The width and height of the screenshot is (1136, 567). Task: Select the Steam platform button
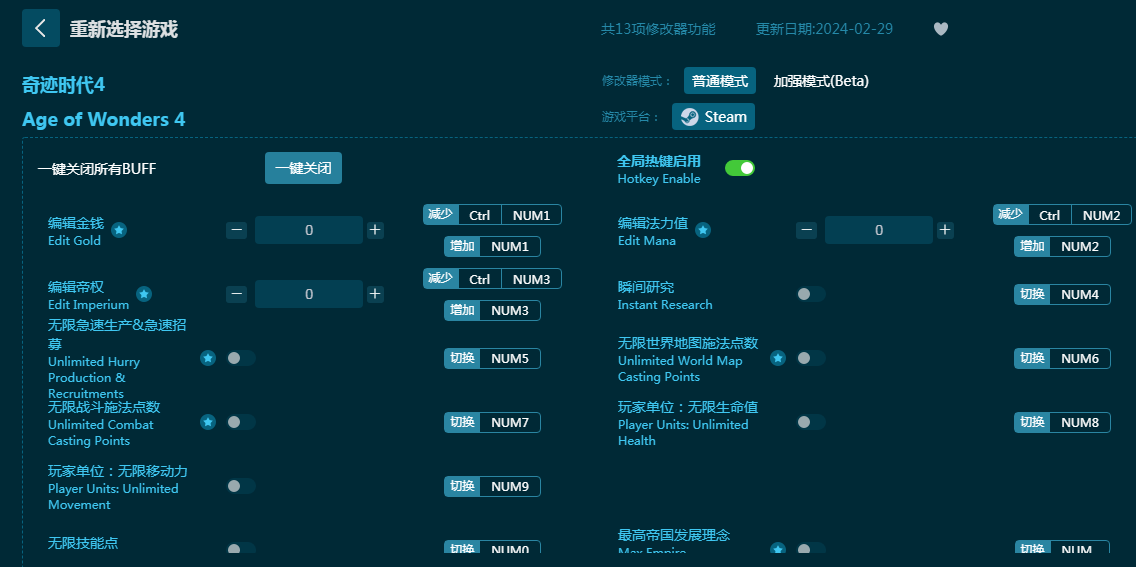point(714,117)
